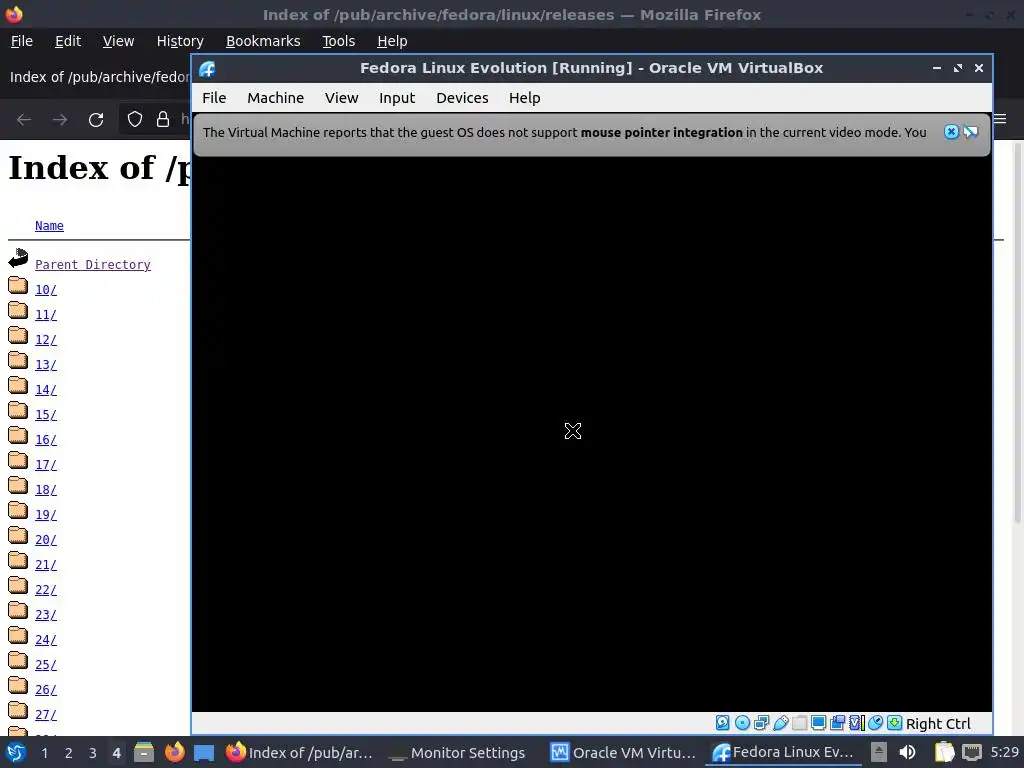Switch to Monitor Settings taskbar window

pos(456,753)
